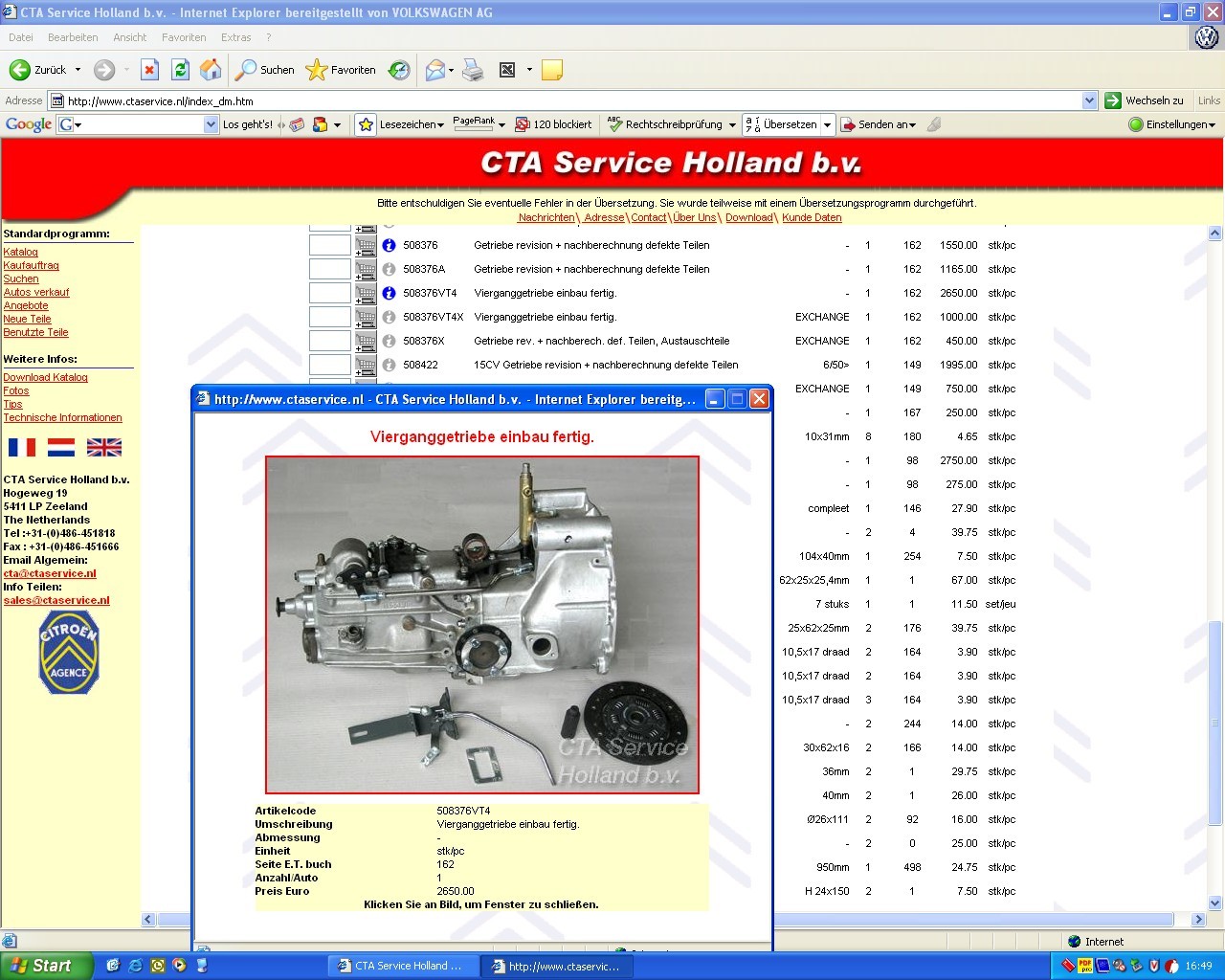Click info icon for article 508376VT4
Image resolution: width=1225 pixels, height=980 pixels.
pyautogui.click(x=390, y=293)
